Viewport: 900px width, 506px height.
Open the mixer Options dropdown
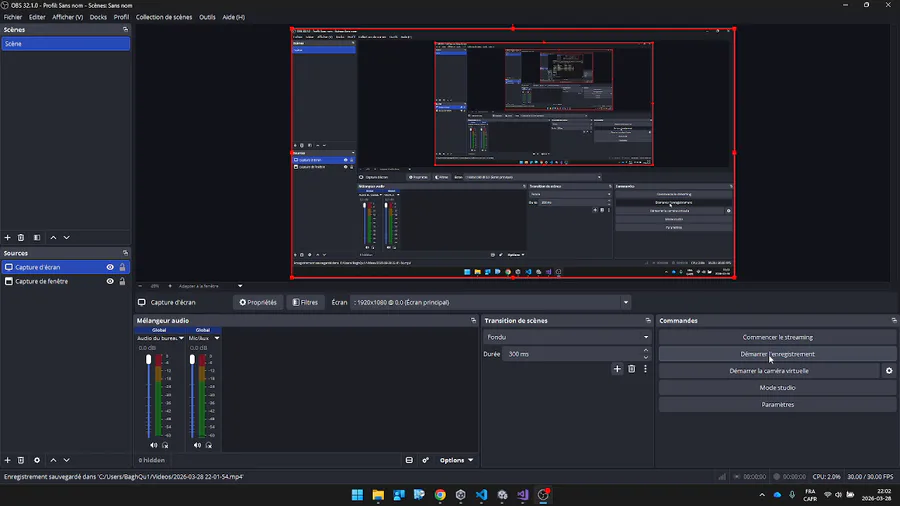(456, 460)
